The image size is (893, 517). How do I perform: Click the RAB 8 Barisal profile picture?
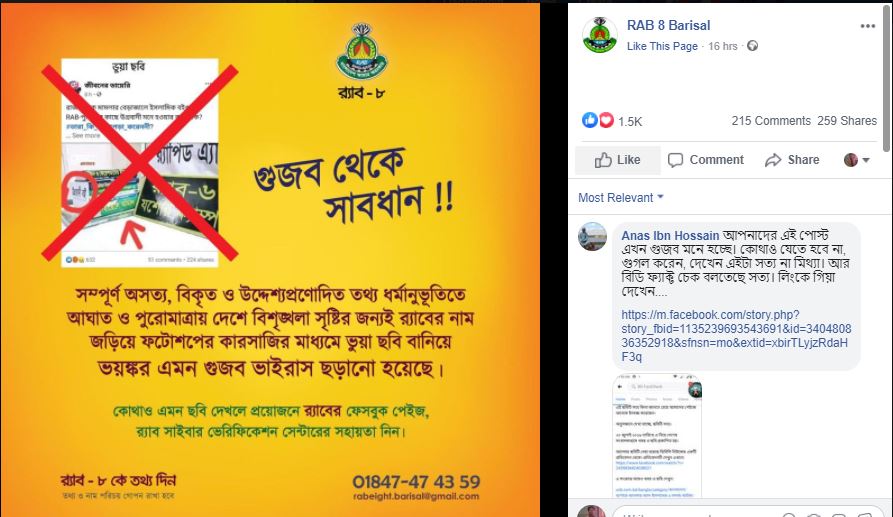click(600, 35)
